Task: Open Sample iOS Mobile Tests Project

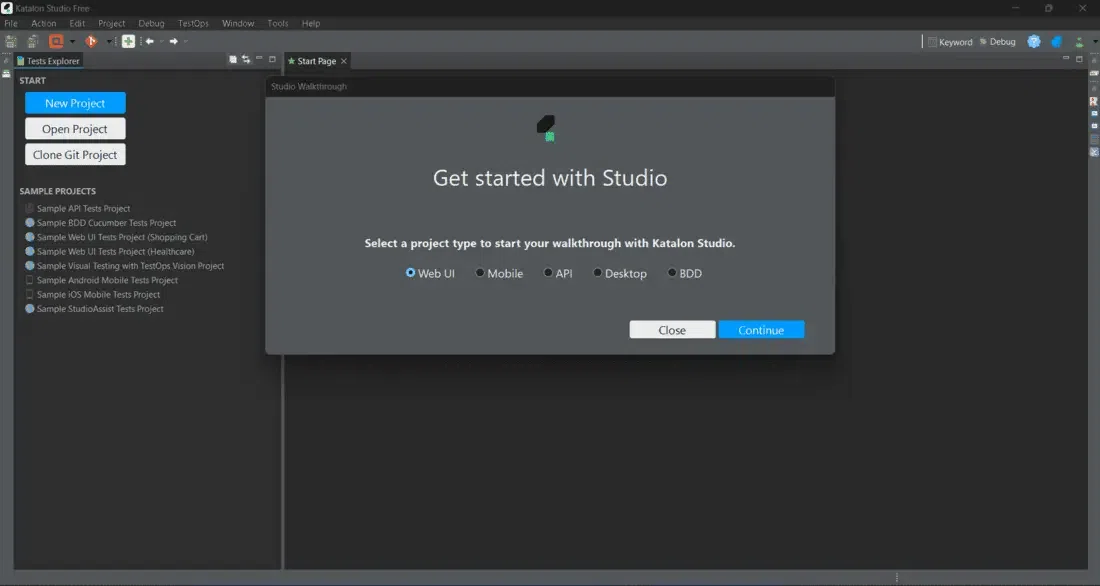Action: click(92, 295)
